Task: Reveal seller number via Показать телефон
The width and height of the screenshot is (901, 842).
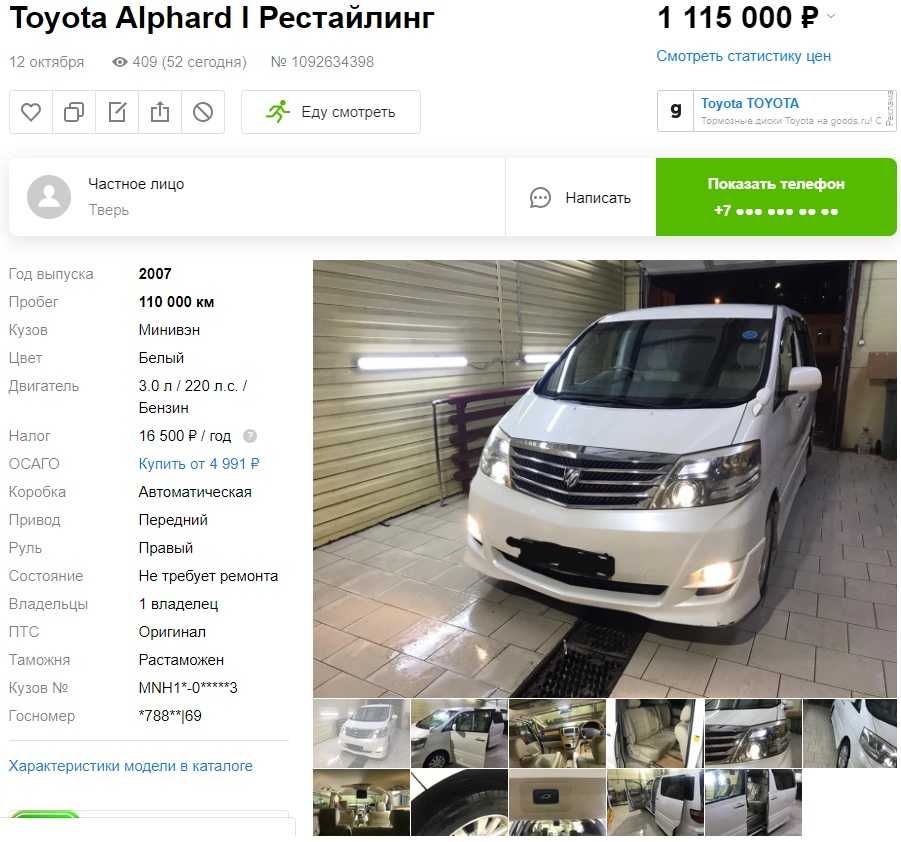Action: click(776, 197)
